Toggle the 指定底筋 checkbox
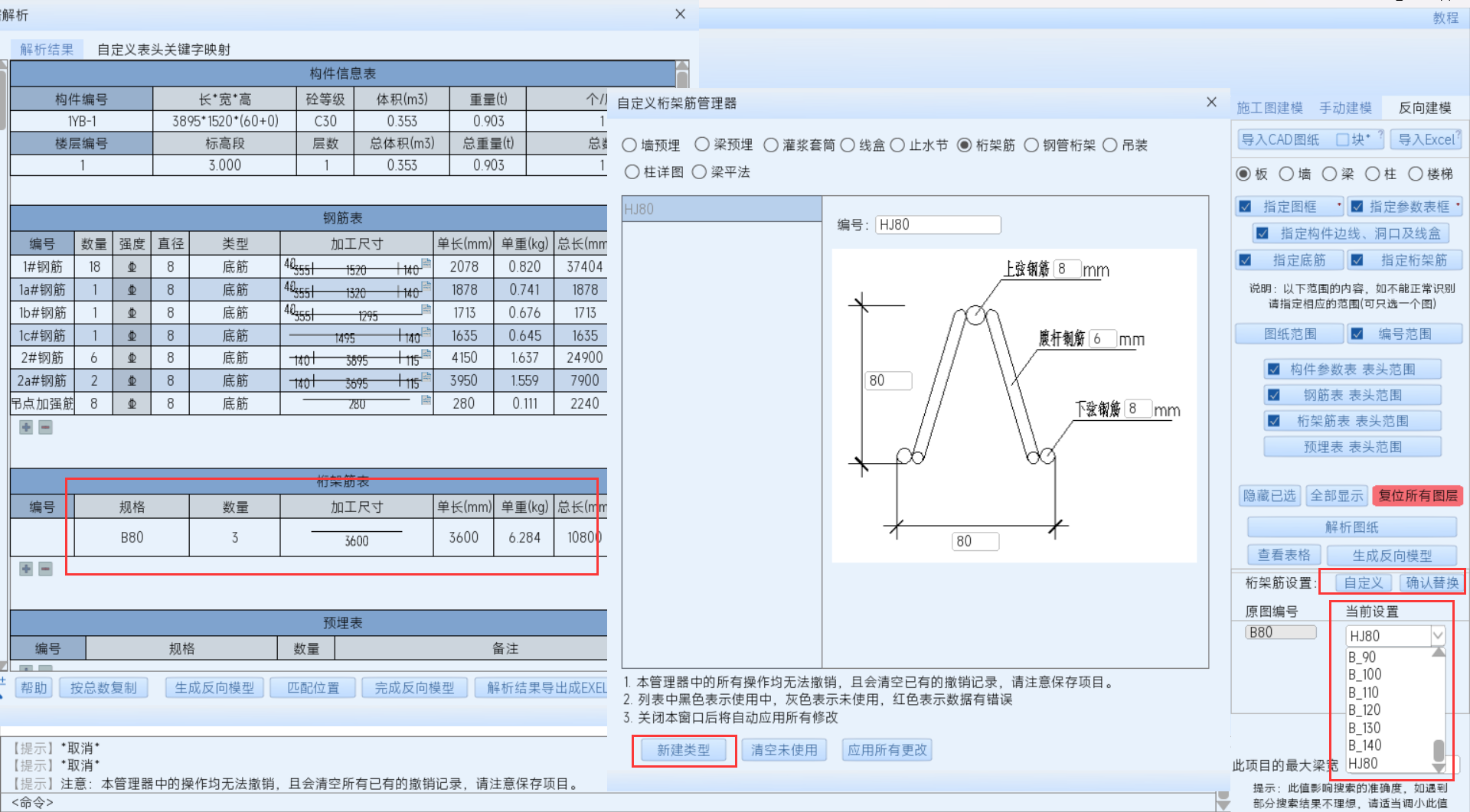This screenshot has height=812, width=1470. [1246, 260]
